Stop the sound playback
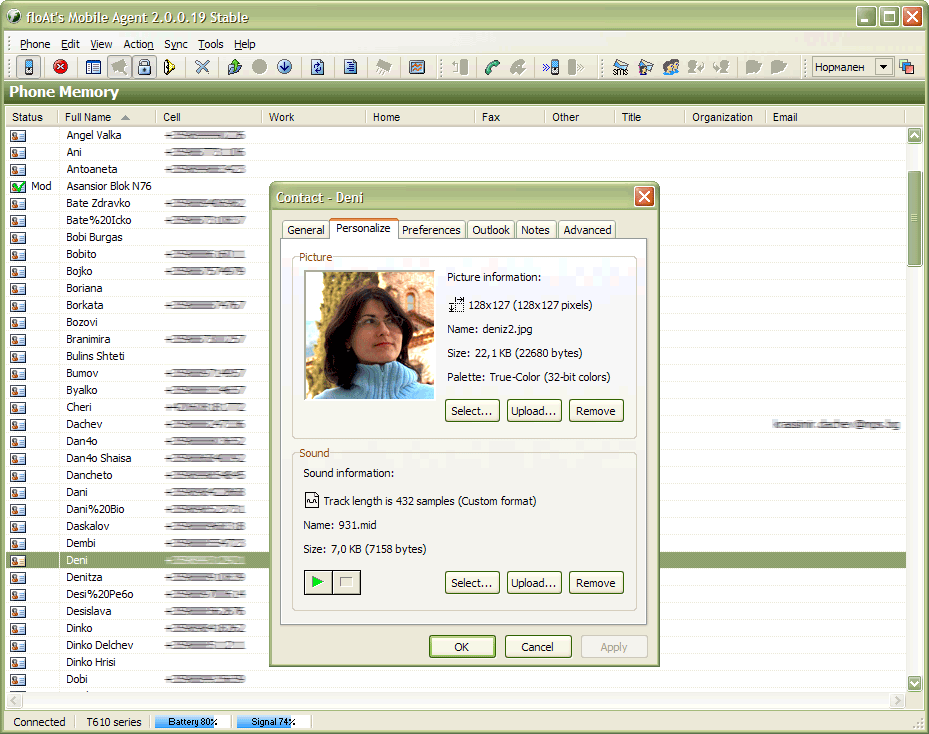 (x=346, y=582)
